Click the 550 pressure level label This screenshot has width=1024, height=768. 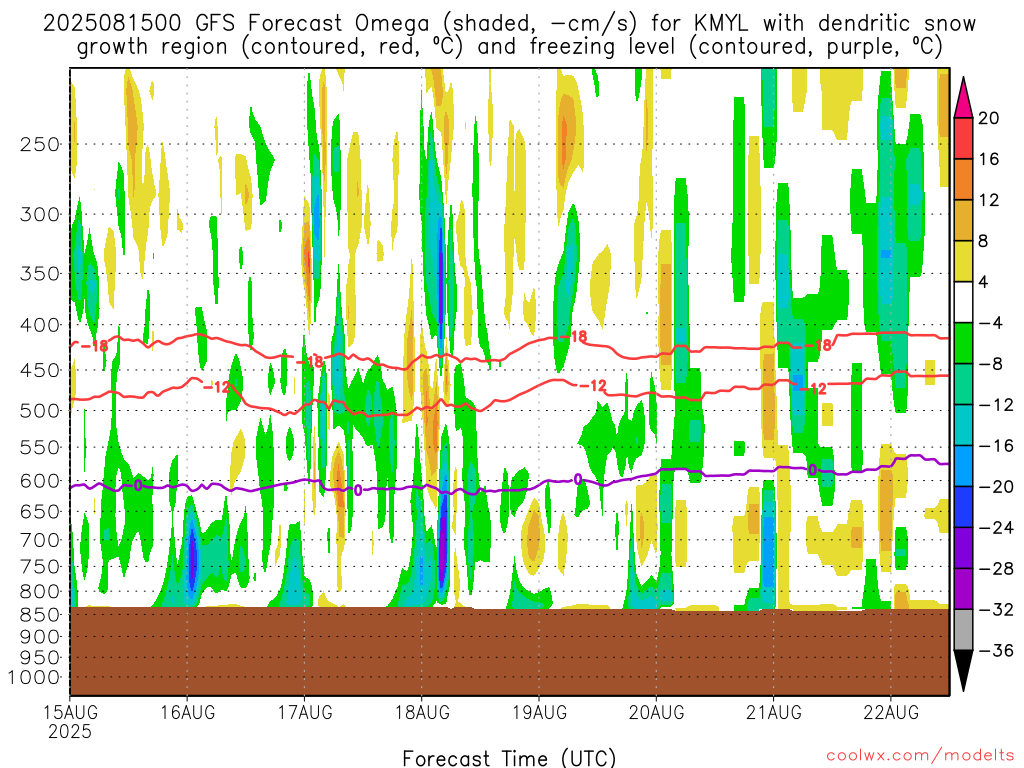[40, 447]
